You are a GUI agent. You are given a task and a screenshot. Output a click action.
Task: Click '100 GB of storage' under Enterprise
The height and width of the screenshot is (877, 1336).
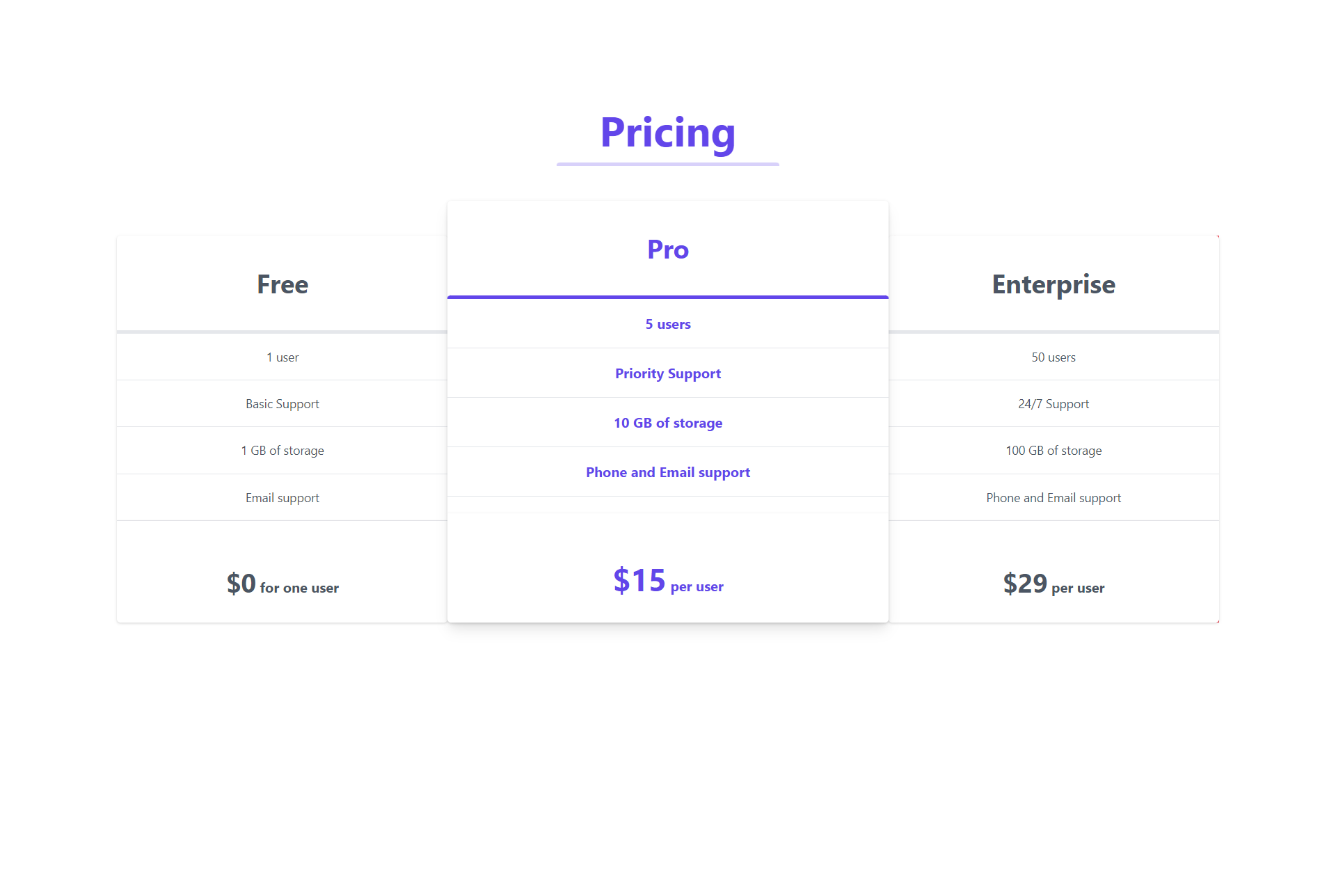point(1053,450)
